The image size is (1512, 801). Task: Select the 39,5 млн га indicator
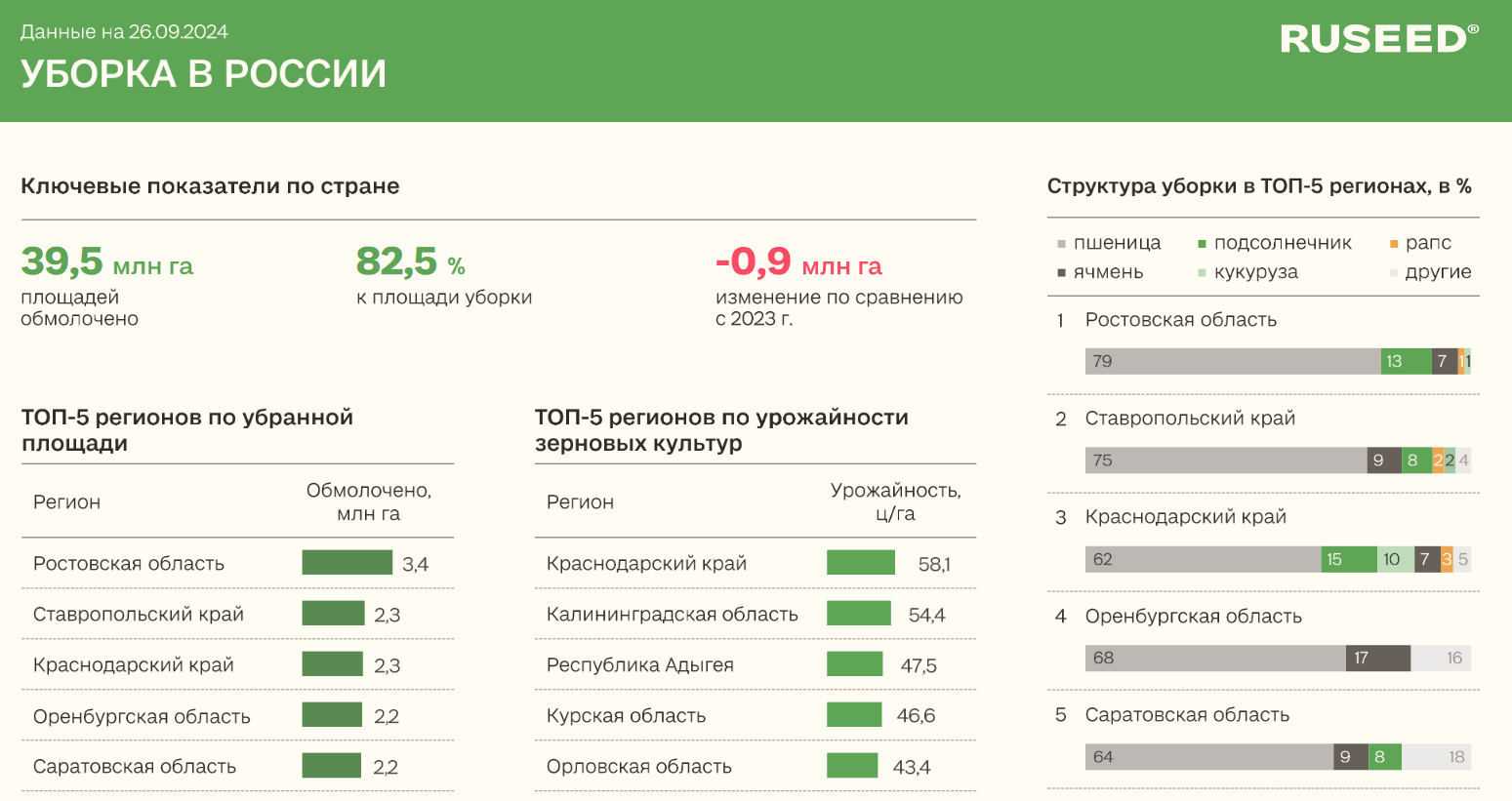[107, 262]
